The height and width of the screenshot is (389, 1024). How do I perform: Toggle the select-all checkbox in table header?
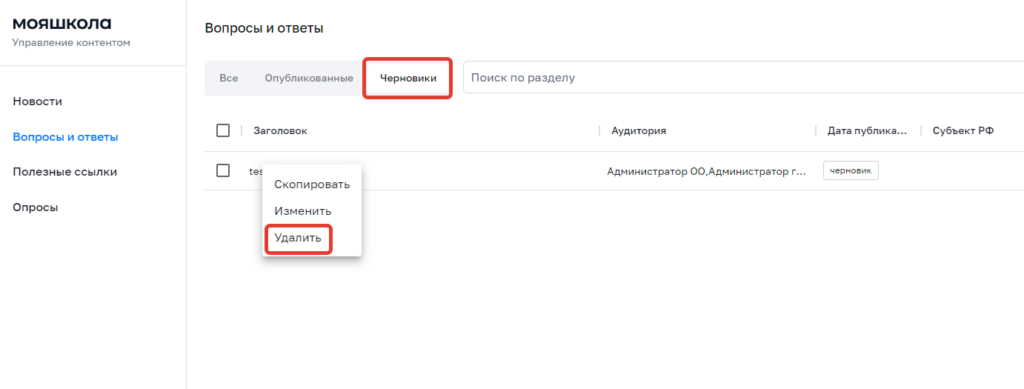[x=223, y=131]
